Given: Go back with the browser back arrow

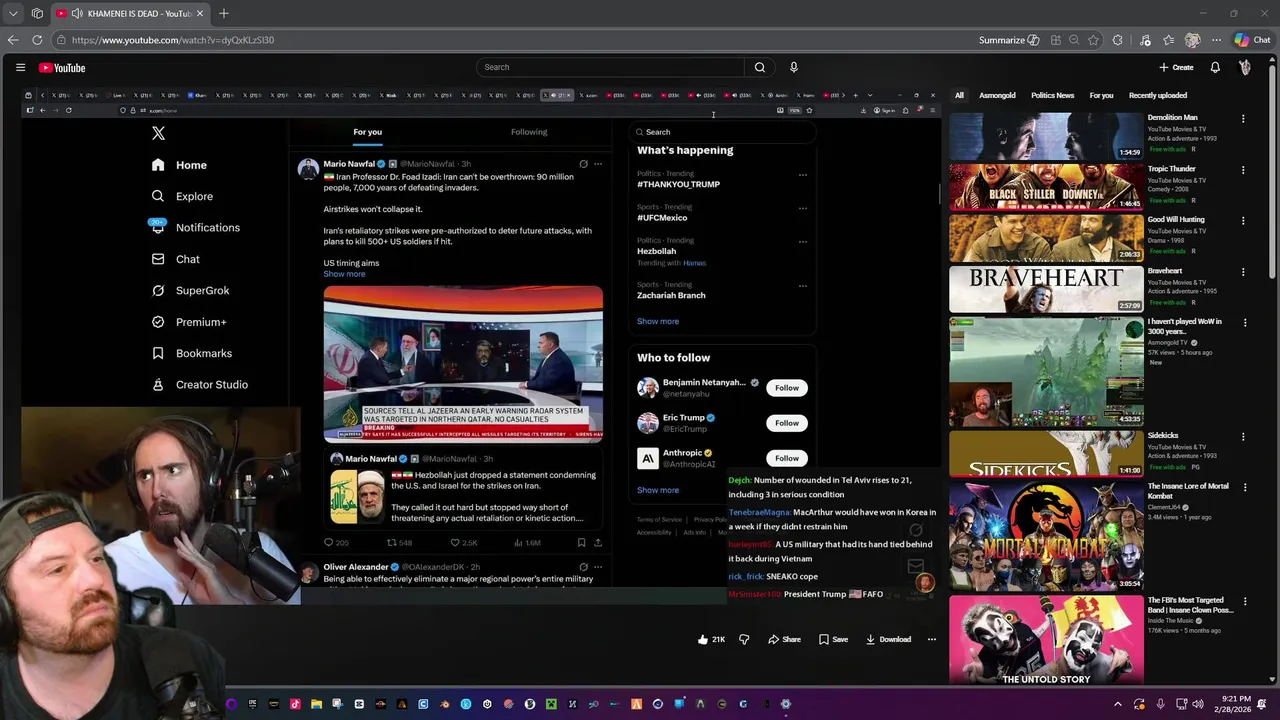Looking at the screenshot, I should click(x=13, y=40).
